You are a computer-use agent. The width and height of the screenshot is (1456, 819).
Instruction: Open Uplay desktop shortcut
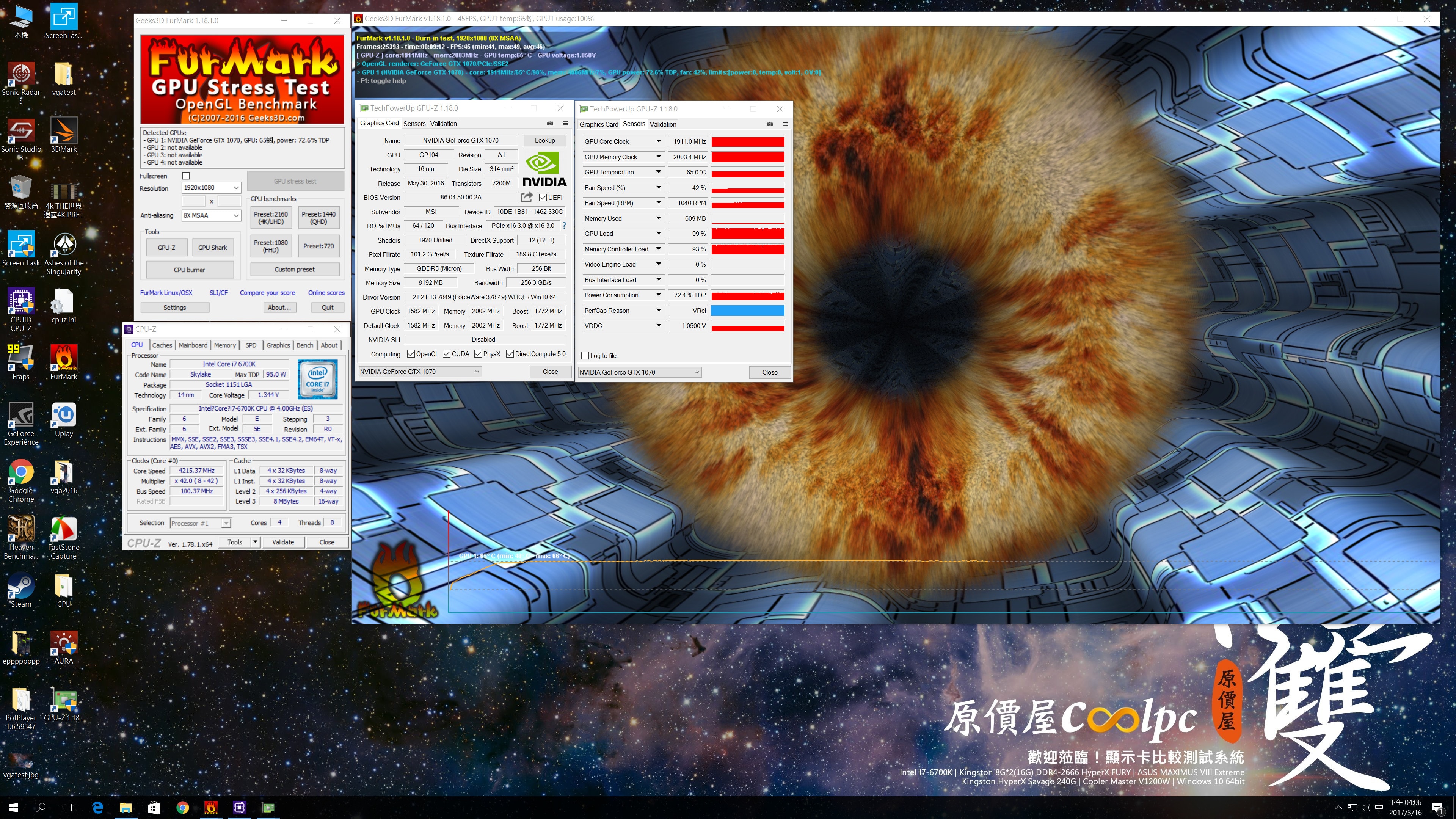coord(64,420)
